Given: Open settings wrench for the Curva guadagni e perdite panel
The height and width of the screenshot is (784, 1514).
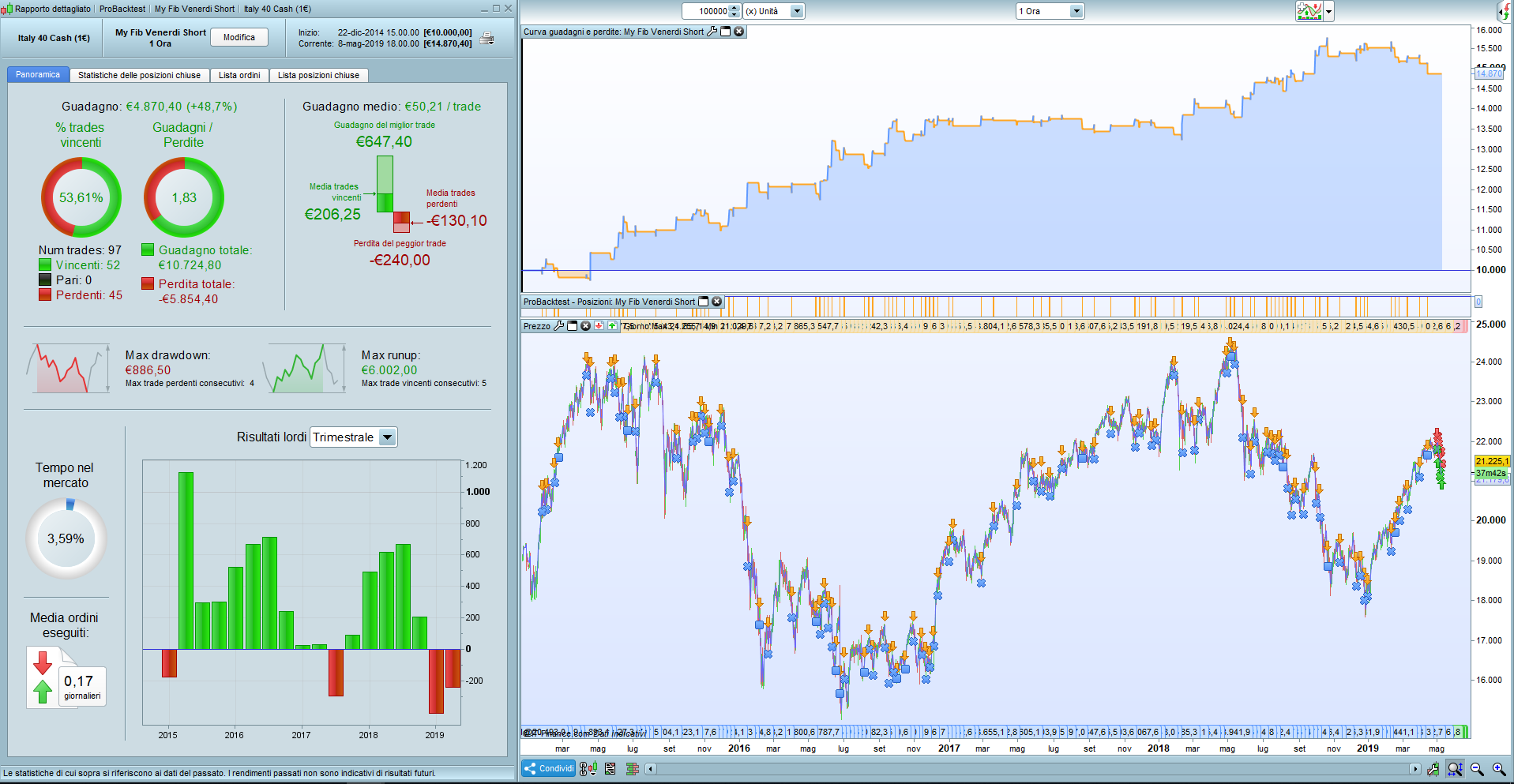Looking at the screenshot, I should tap(712, 32).
